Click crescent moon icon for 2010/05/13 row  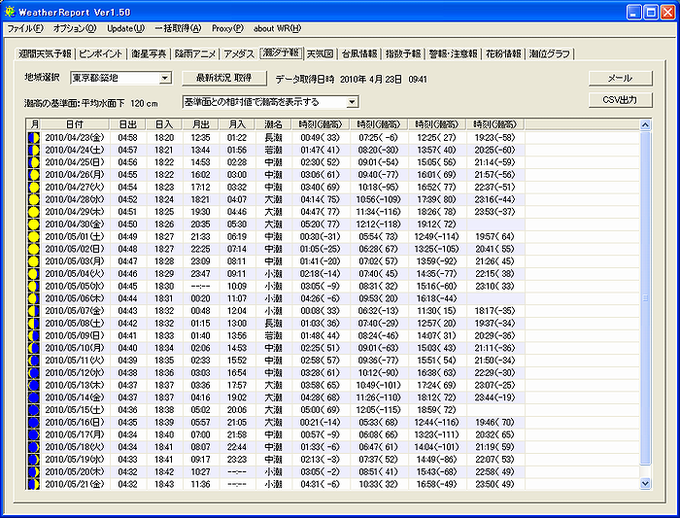33,385
